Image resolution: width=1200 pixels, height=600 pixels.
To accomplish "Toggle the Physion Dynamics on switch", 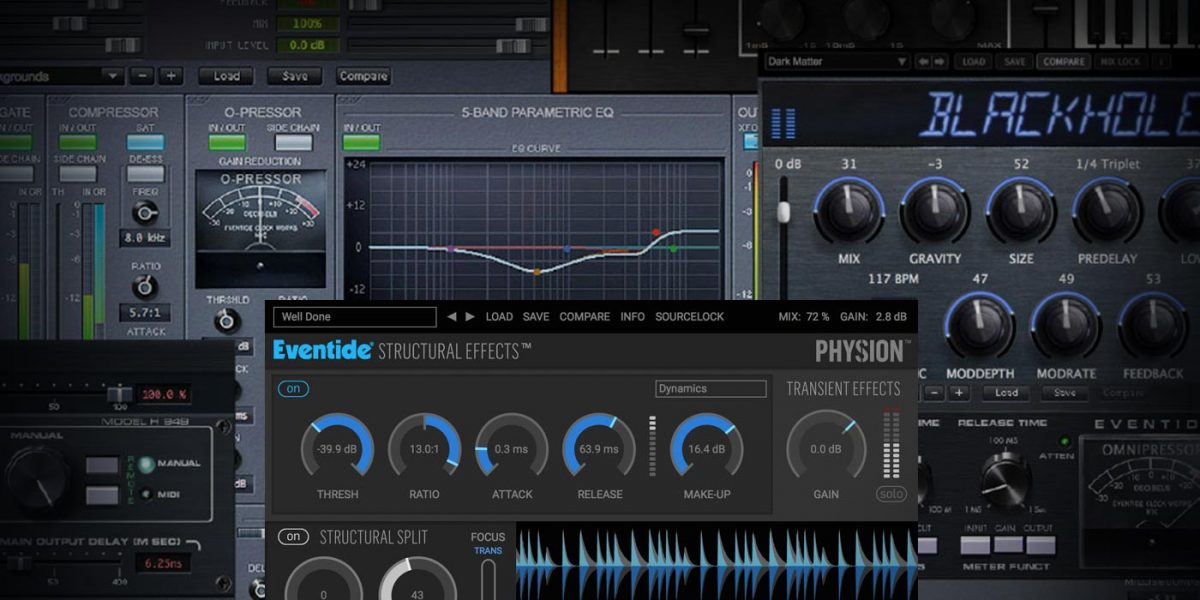I will 293,388.
